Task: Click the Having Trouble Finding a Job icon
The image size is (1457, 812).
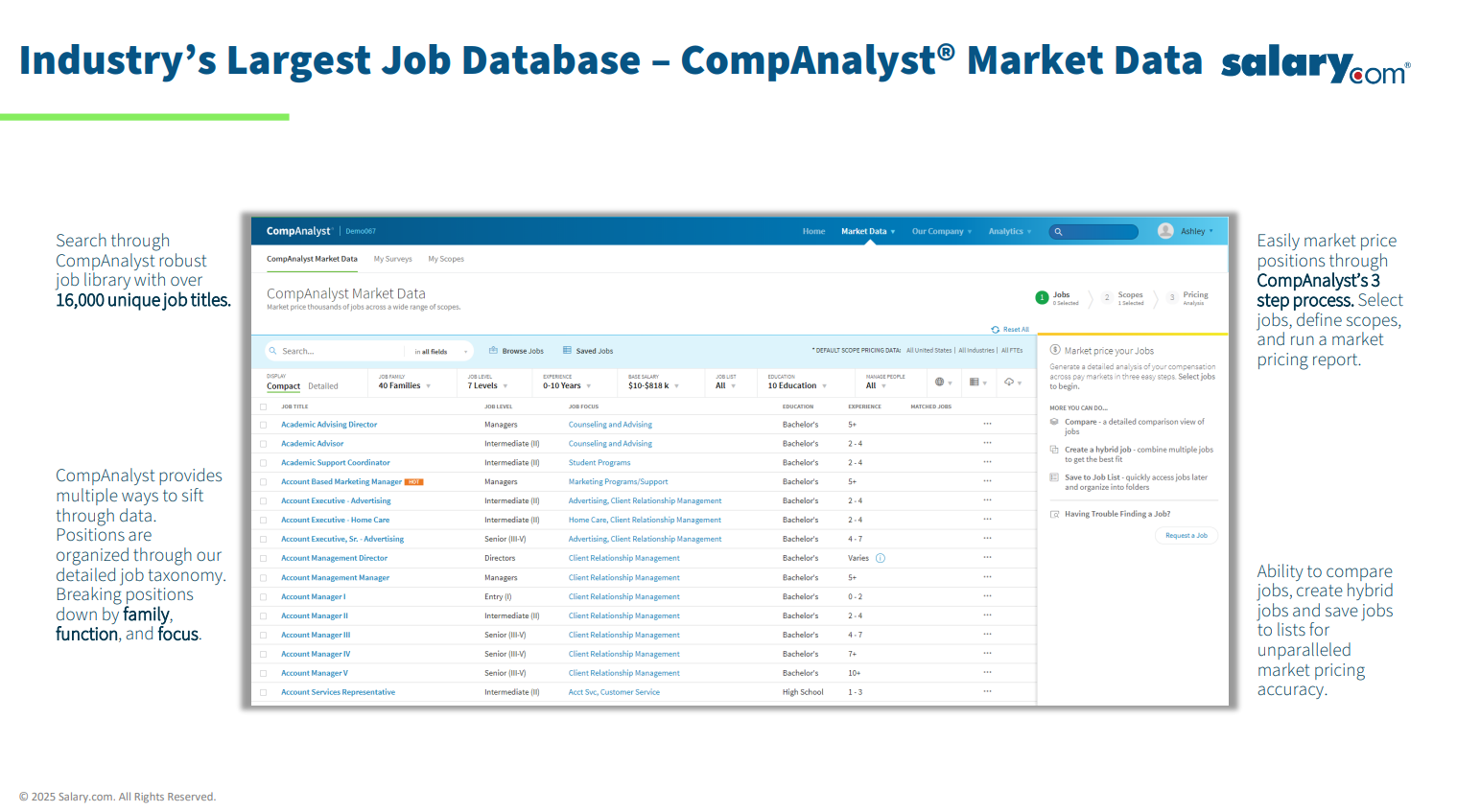Action: coord(1054,514)
